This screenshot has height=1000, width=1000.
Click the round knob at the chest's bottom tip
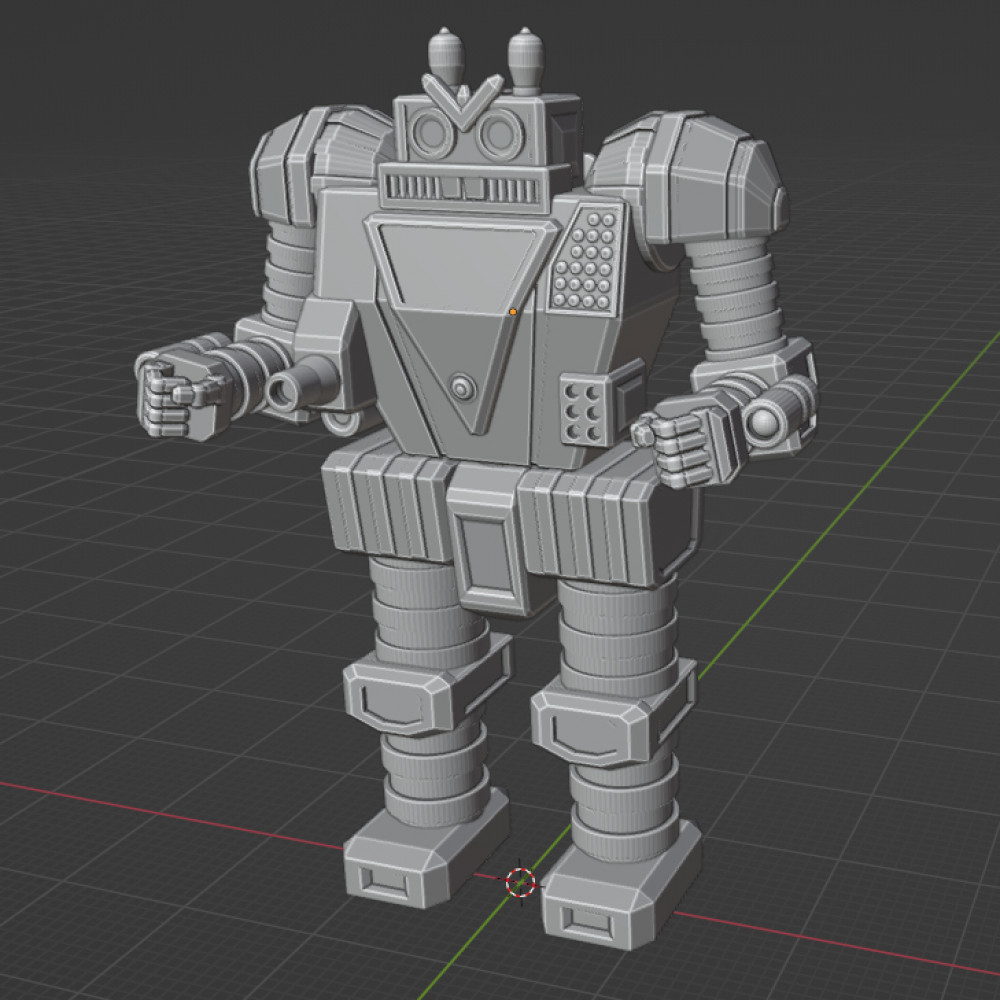[462, 387]
